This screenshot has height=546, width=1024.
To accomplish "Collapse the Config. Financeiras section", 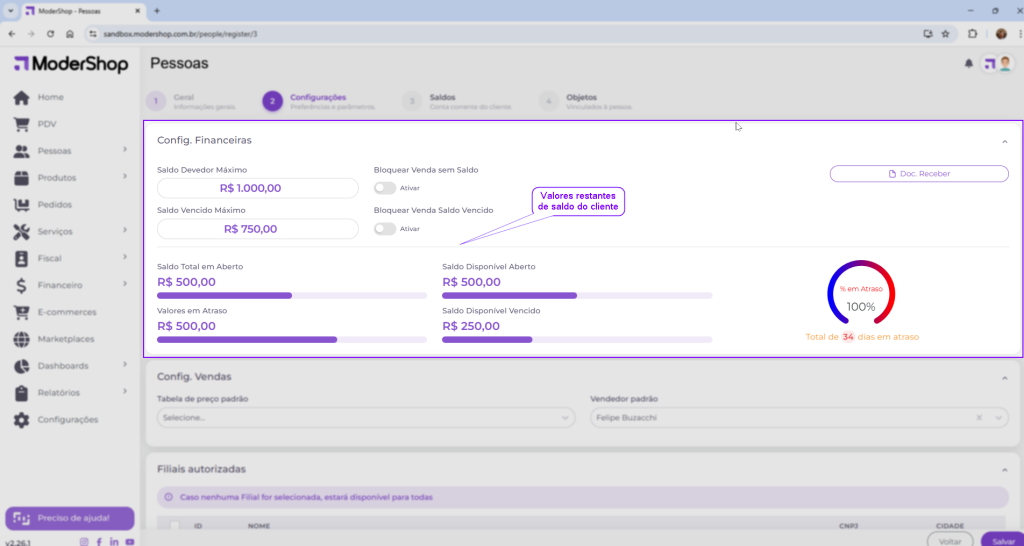I will (1004, 141).
